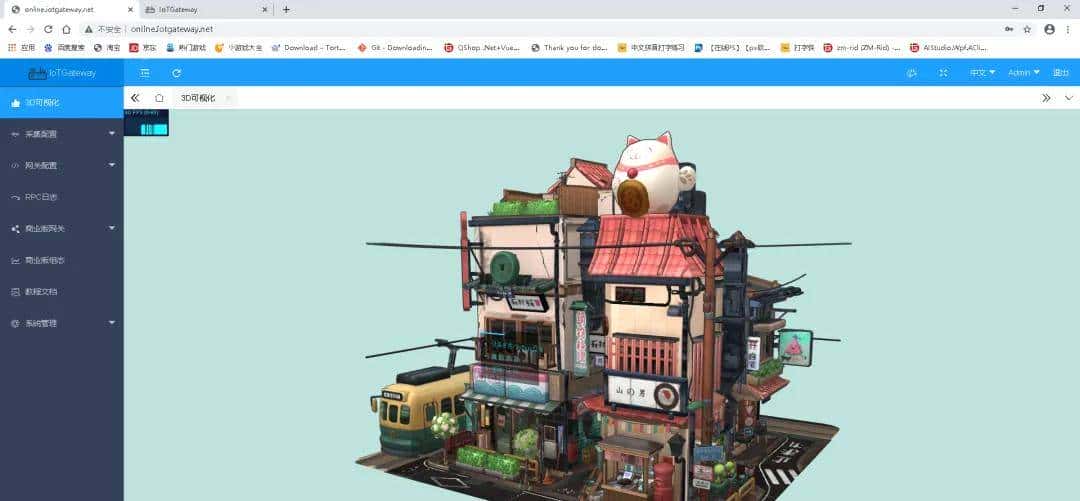Open the Download - Tort... bookmark
Screen dimensions: 1080x501
point(309,48)
